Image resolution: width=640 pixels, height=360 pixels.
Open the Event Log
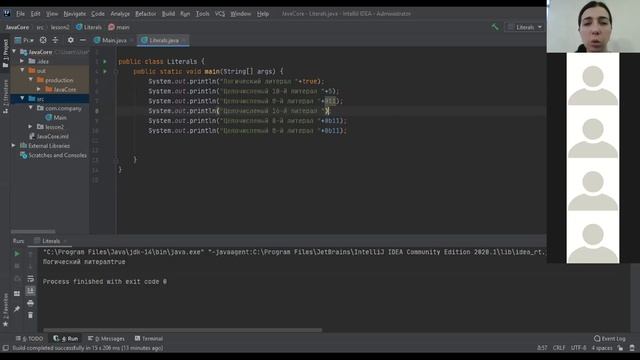tap(609, 339)
